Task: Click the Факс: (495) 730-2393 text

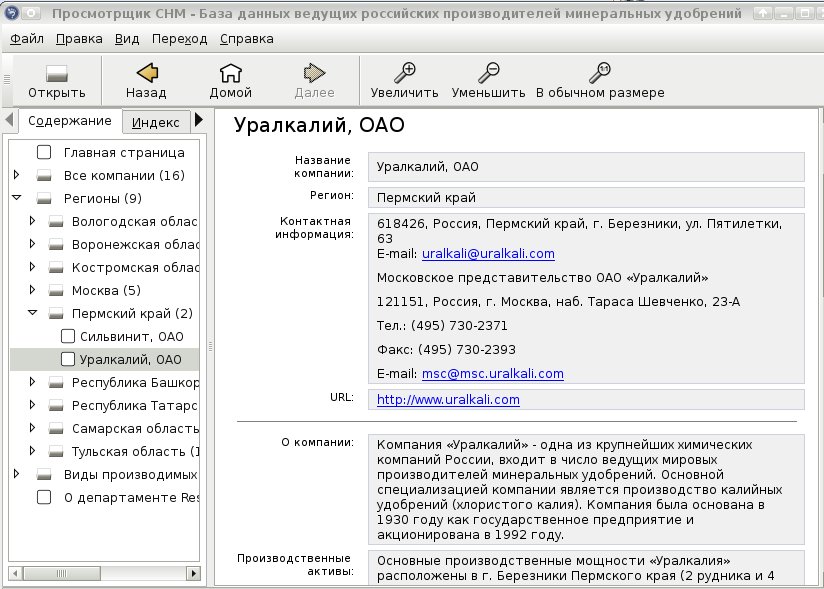Action: click(446, 350)
